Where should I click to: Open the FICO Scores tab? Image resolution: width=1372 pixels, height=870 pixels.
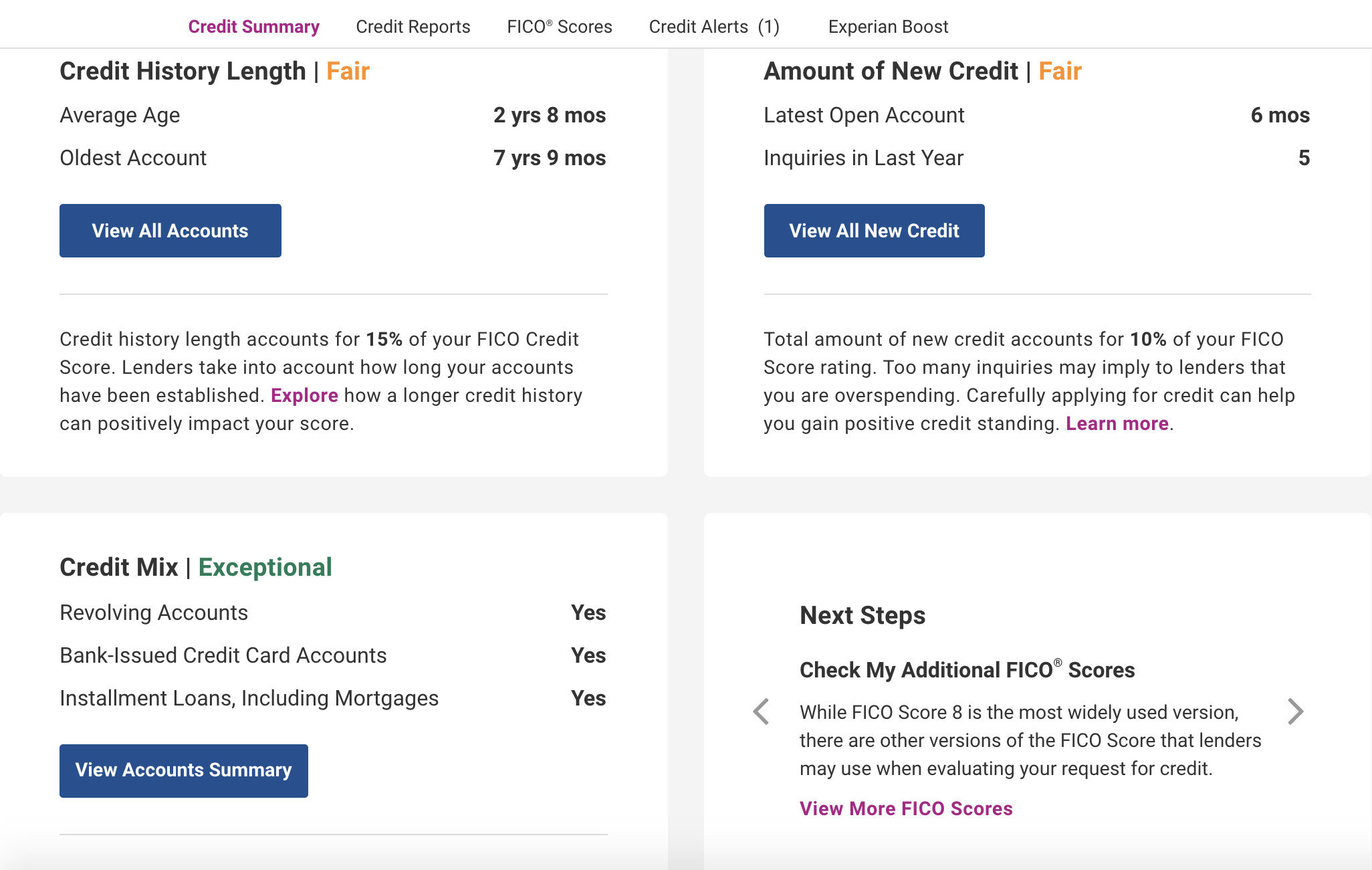pos(560,26)
